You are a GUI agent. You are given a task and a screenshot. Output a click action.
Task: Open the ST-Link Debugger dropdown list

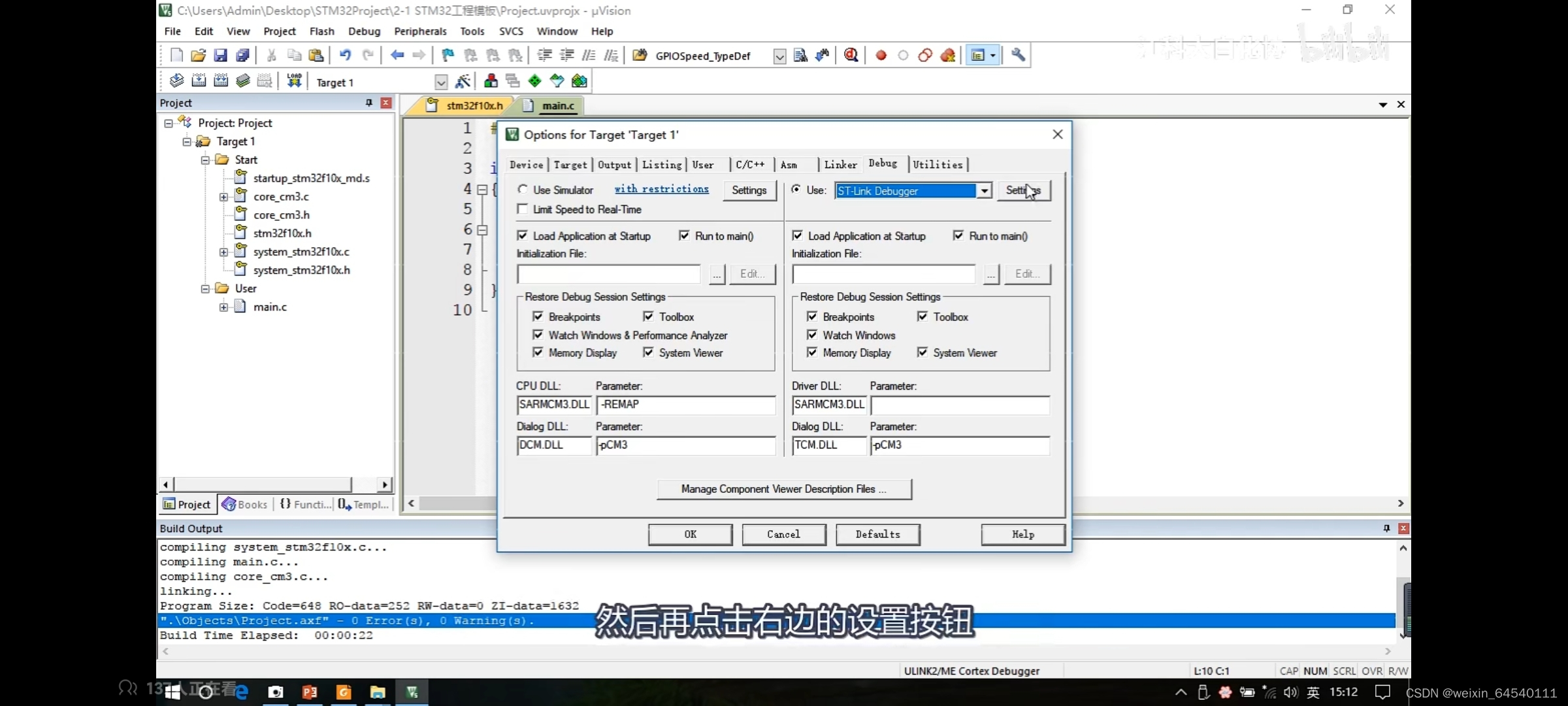point(984,191)
